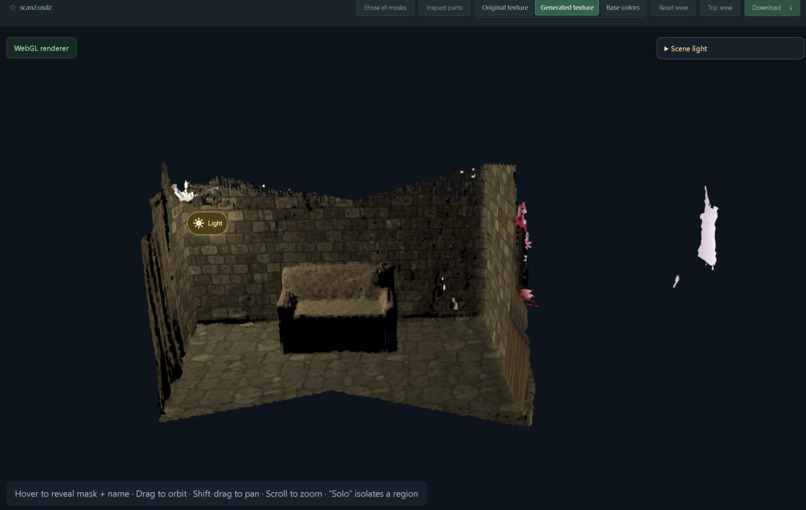The width and height of the screenshot is (806, 510).
Task: Click the download arrow icon
Action: (791, 8)
